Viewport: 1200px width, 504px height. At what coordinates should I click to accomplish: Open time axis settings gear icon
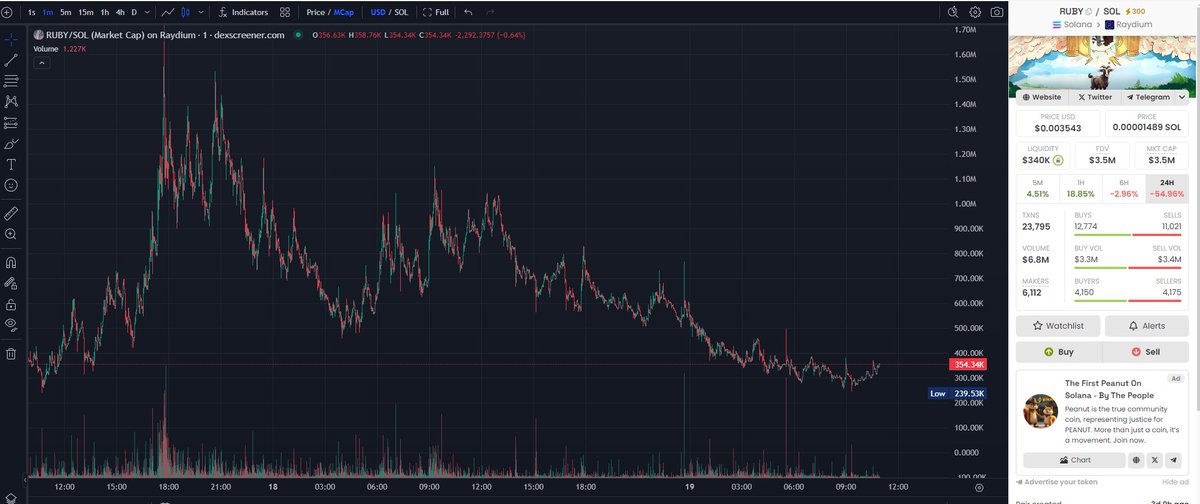[x=979, y=486]
